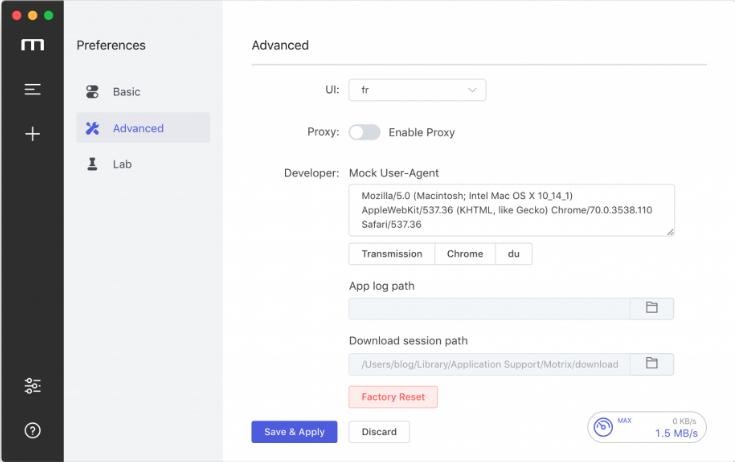The image size is (735, 462).
Task: Click the dropdown chevron next to fr
Action: [472, 90]
